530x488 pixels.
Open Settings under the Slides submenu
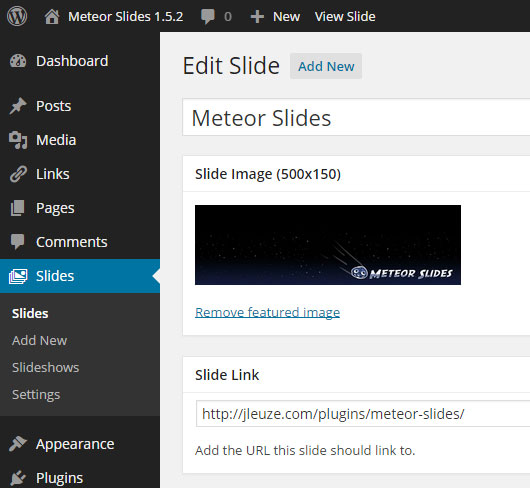click(36, 395)
